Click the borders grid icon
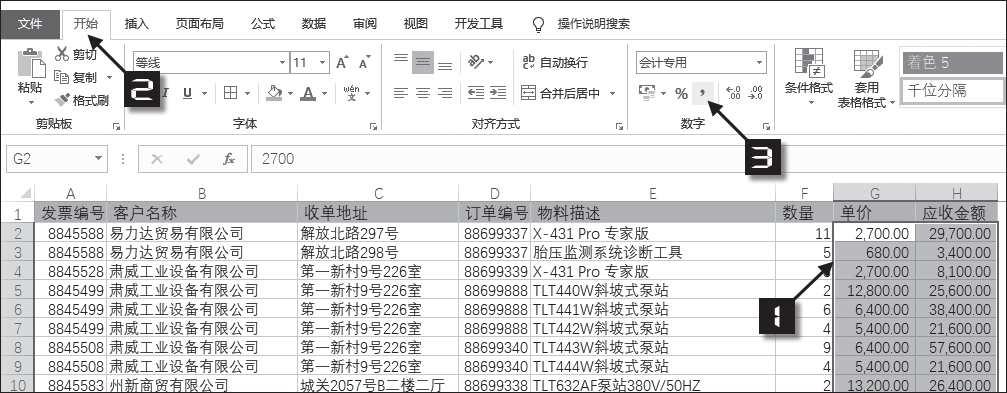This screenshot has width=1007, height=393. click(x=231, y=94)
